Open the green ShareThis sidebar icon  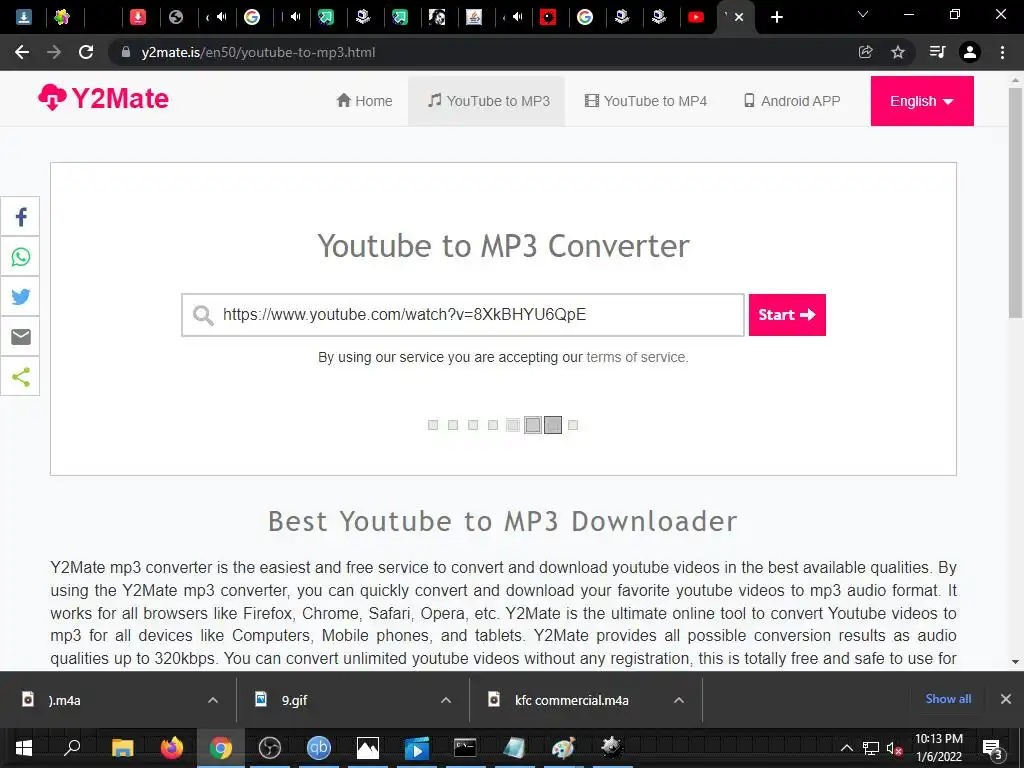[21, 376]
